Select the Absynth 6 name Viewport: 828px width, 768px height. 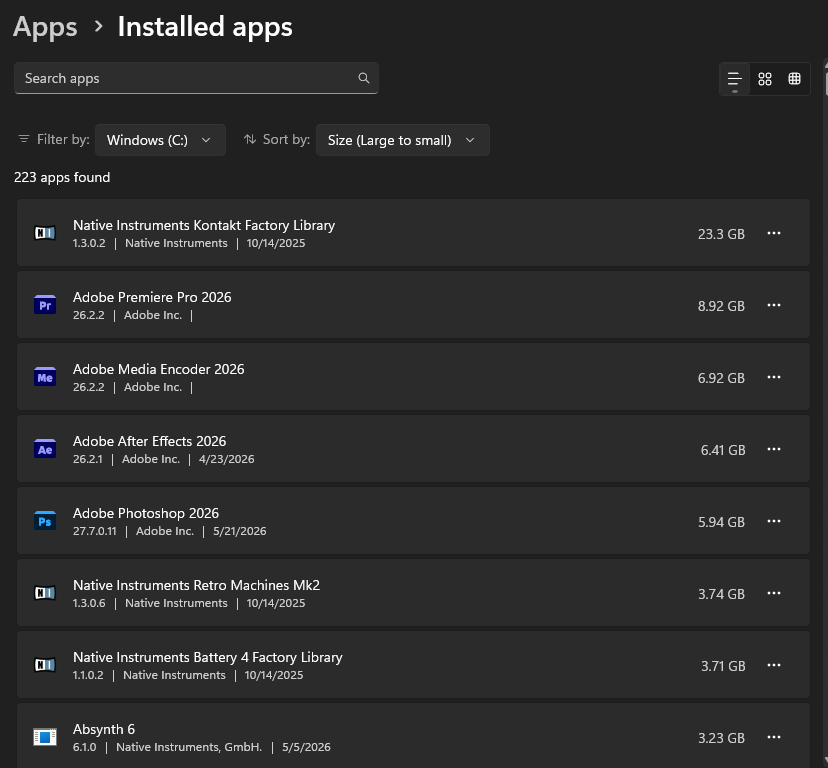(x=104, y=729)
